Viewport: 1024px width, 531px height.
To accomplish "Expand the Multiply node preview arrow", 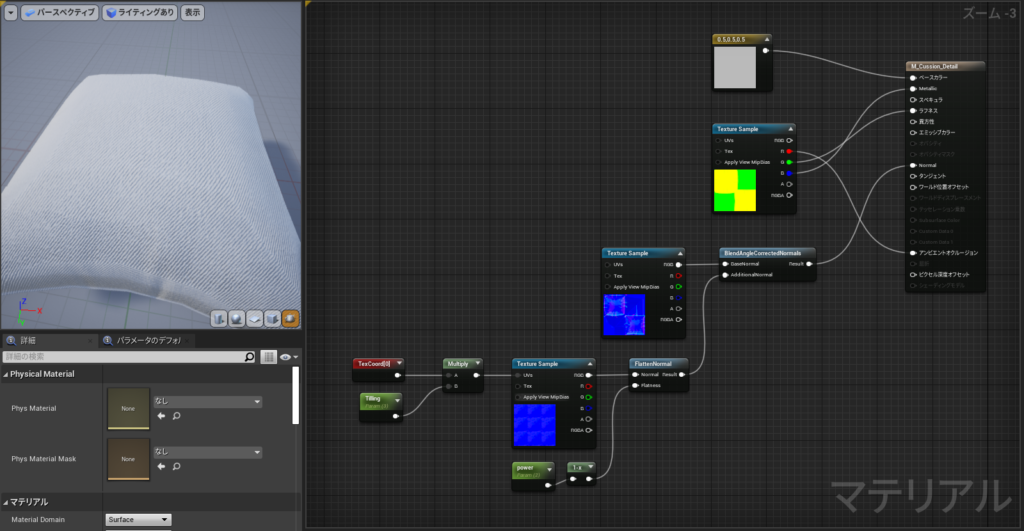I will coord(477,363).
